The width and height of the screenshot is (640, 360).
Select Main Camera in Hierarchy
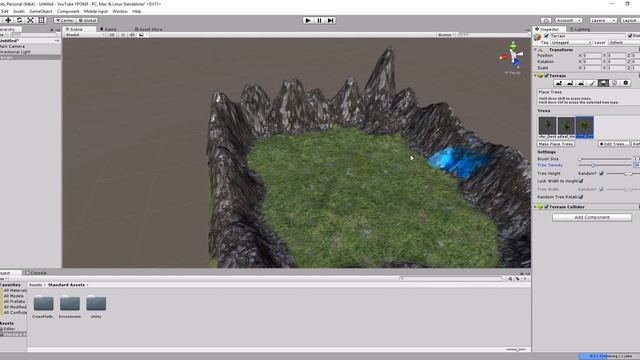[x=30, y=46]
